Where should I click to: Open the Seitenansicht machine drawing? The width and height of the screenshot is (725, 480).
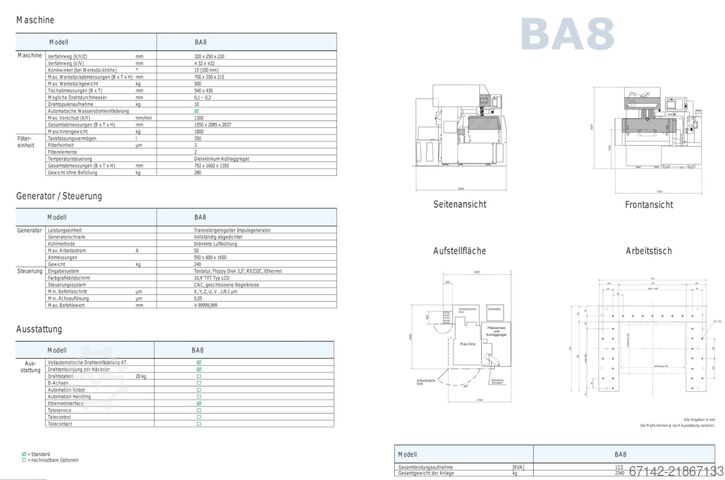(460, 136)
